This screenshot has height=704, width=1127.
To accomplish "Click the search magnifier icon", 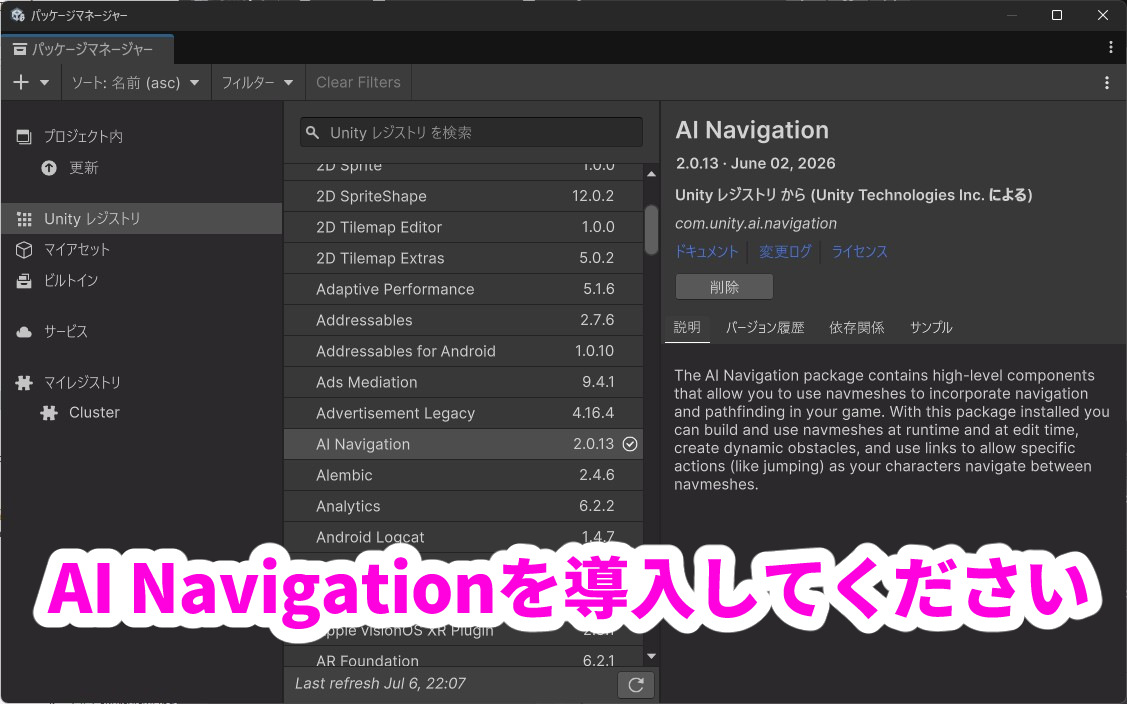I will point(312,132).
